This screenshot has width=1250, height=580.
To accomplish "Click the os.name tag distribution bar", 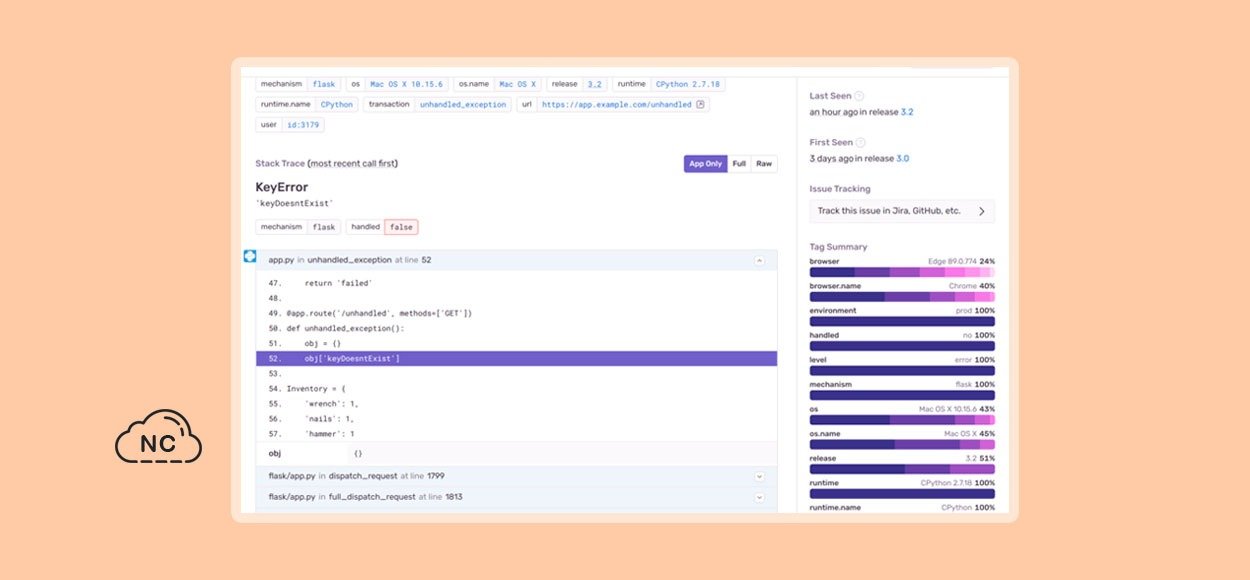I will 901,445.
